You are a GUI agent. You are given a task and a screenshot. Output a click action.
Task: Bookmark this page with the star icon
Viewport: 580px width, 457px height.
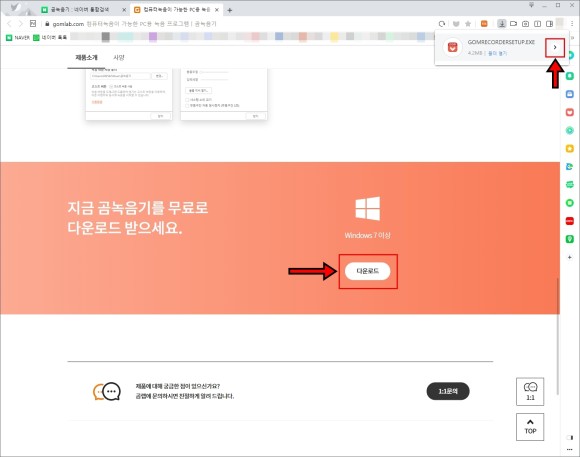pos(468,24)
